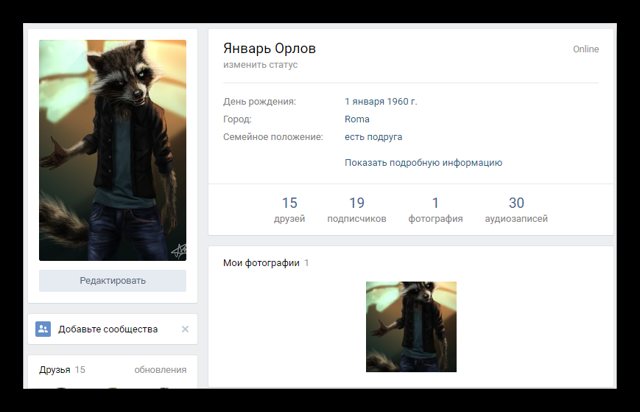Viewport: 640px width, 412px height.
Task: Open the Друзья friends section header
Action: [55, 370]
